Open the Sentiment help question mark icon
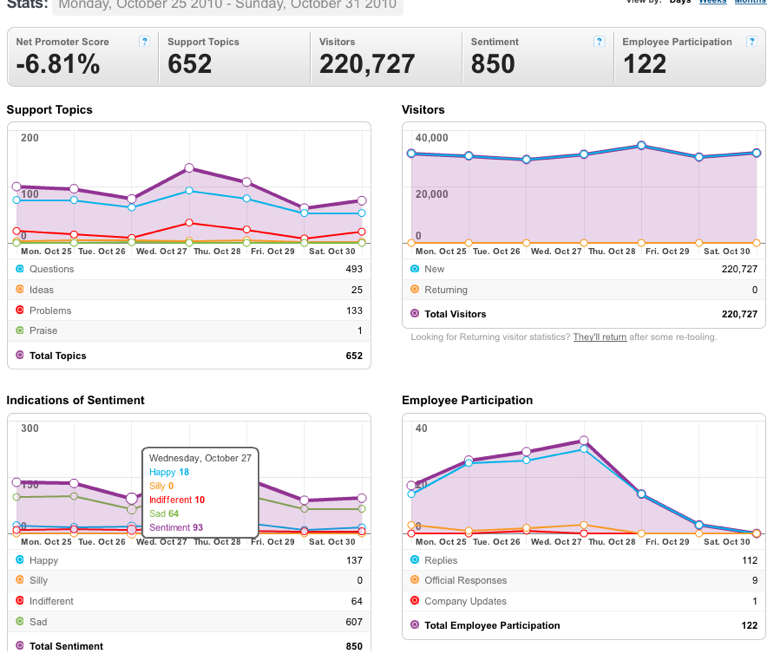Image resolution: width=774 pixels, height=654 pixels. (599, 41)
